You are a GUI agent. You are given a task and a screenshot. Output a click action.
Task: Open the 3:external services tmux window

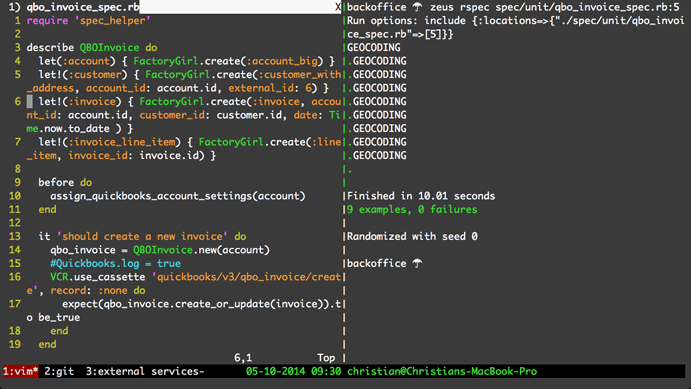[x=145, y=371]
